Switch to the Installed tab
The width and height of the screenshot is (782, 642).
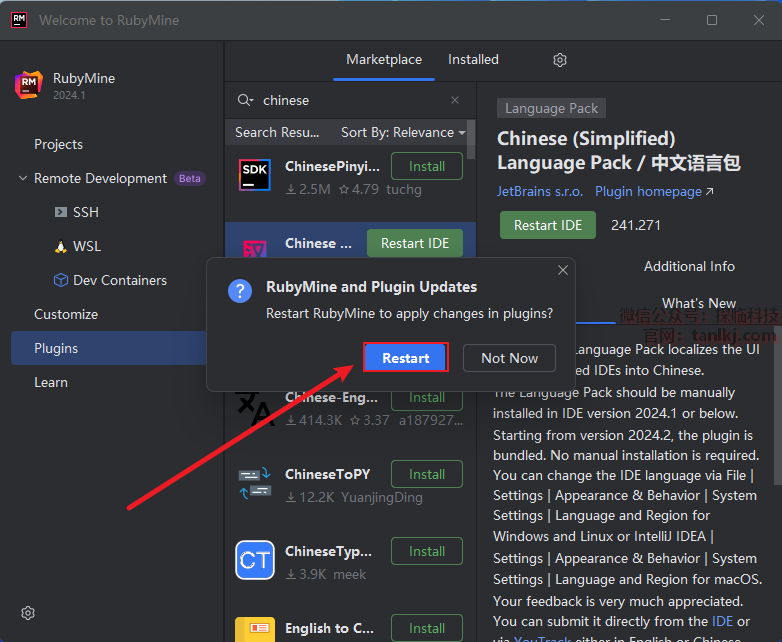473,59
